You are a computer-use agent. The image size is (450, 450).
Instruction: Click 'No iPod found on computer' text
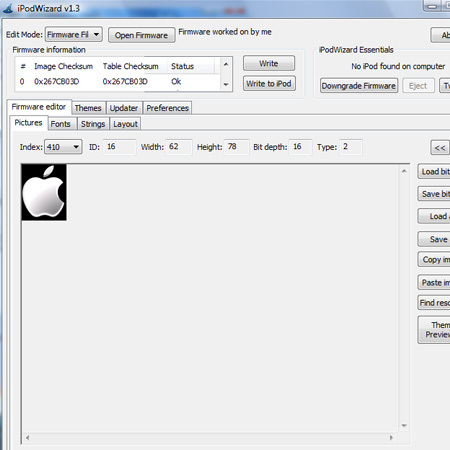398,66
